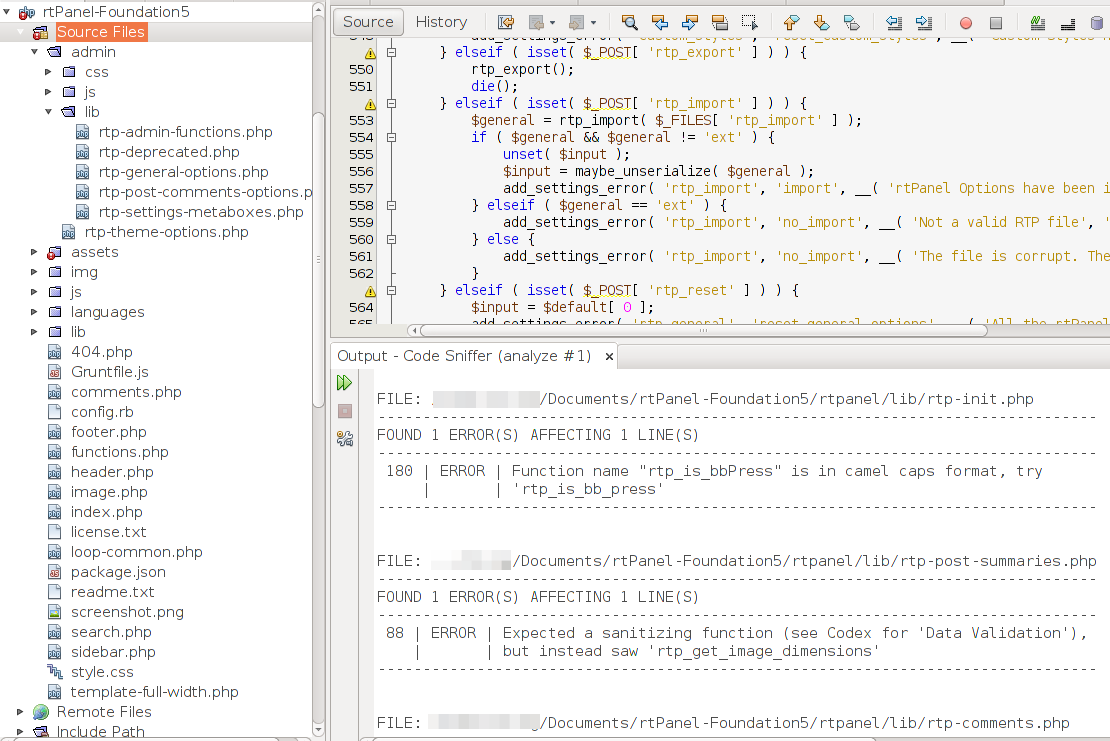Collapse the Source Files node
The height and width of the screenshot is (741, 1110).
(x=21, y=32)
